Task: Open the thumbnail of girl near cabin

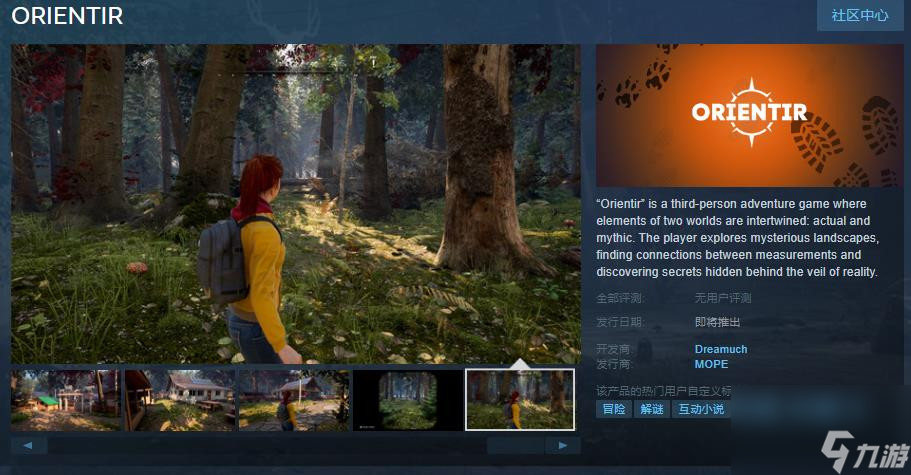Action: (294, 400)
